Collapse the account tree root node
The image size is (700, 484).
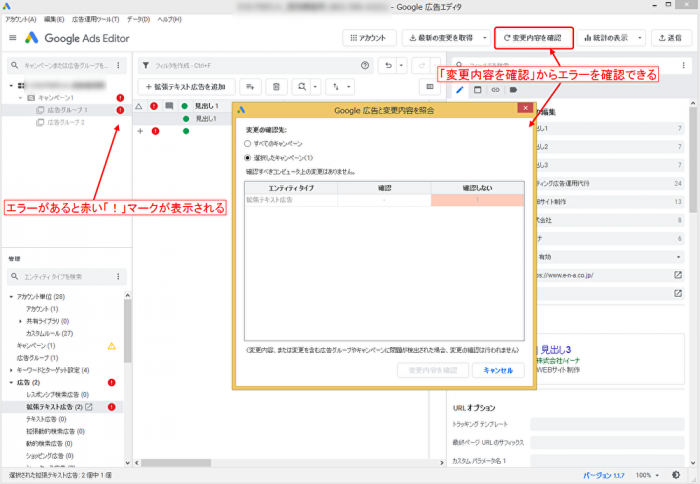[11, 85]
